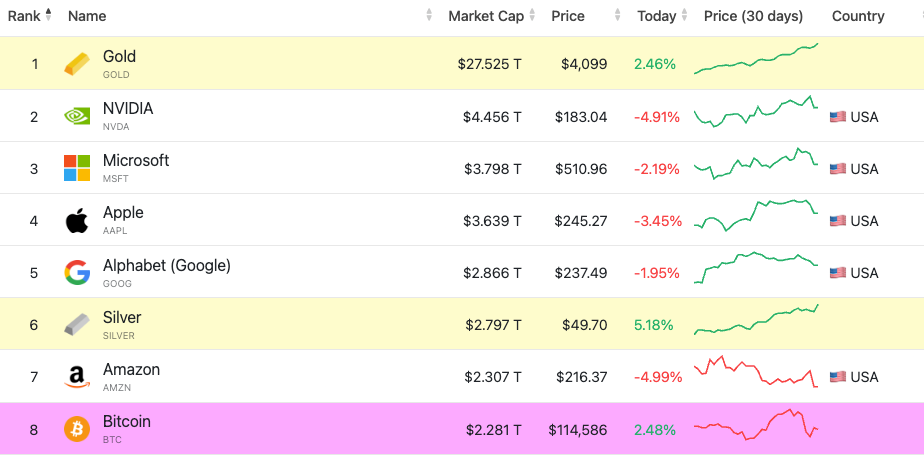Viewport: 924px width, 455px height.
Task: Open the NVIDIA company link
Action: coord(128,109)
